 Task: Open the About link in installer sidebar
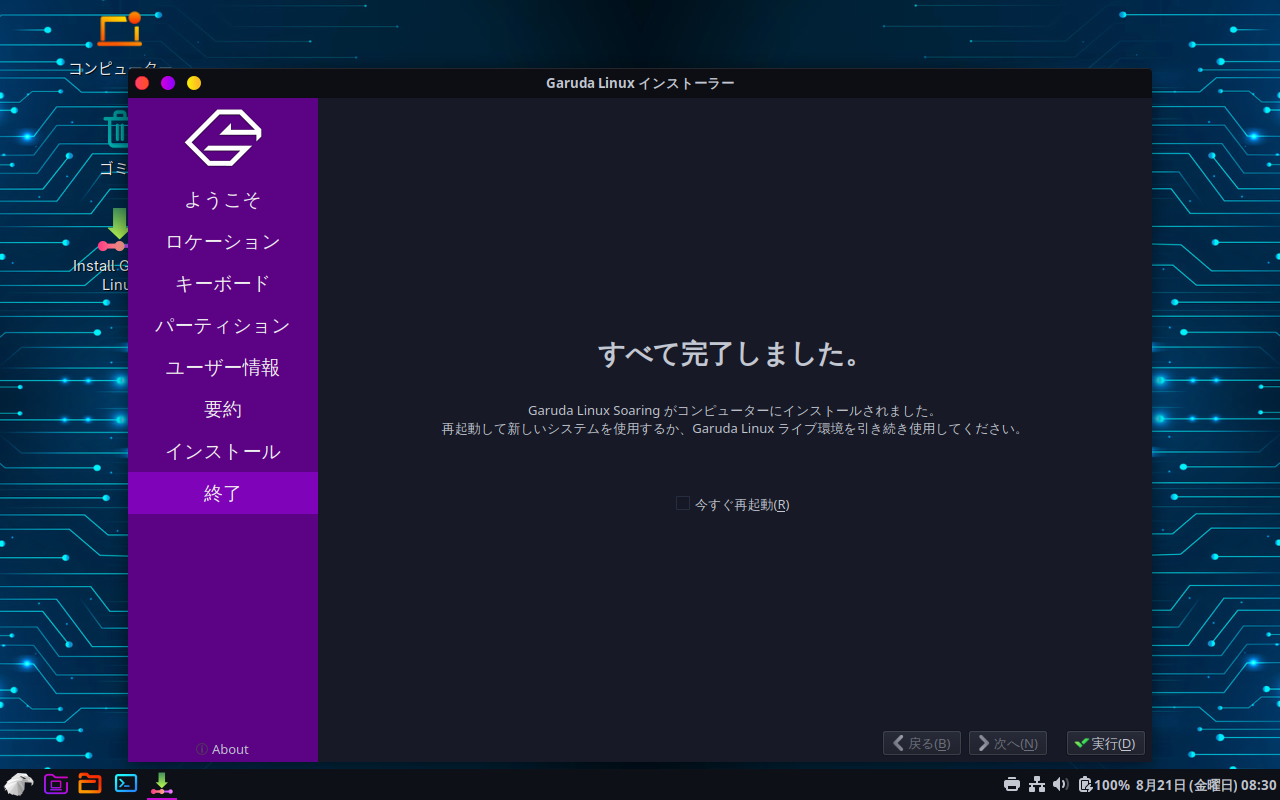pyautogui.click(x=223, y=749)
